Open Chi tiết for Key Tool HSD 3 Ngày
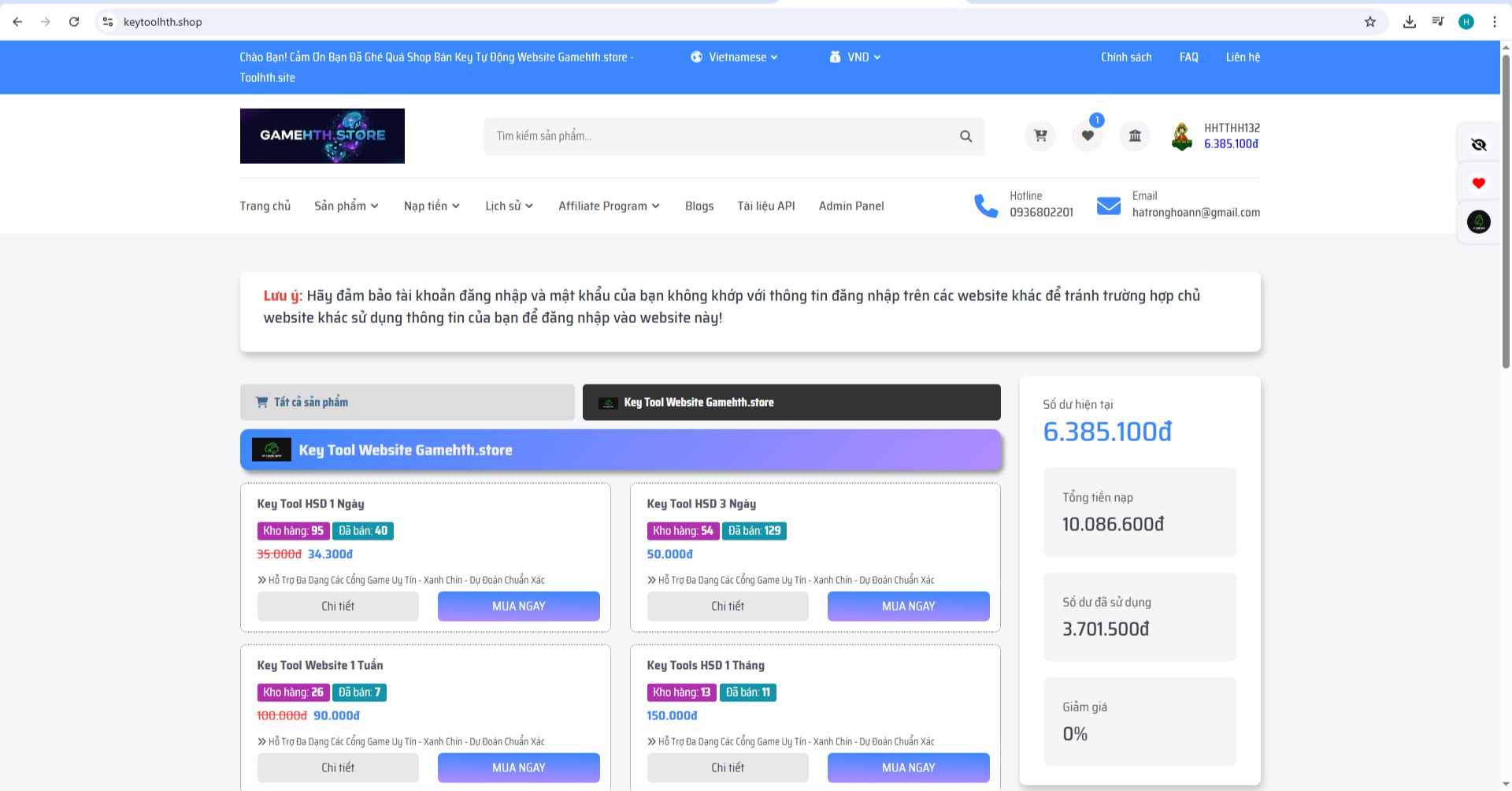This screenshot has height=791, width=1512. [x=728, y=606]
